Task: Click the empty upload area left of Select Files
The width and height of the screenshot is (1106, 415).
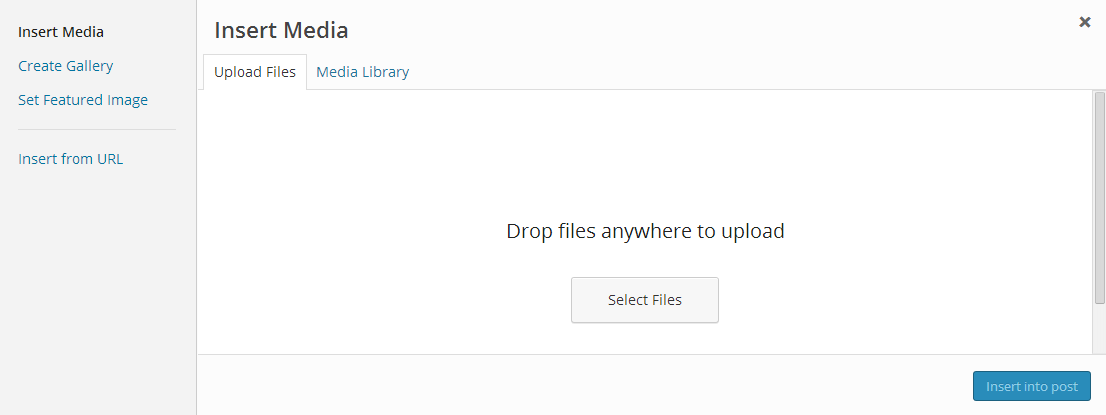Action: pos(380,300)
